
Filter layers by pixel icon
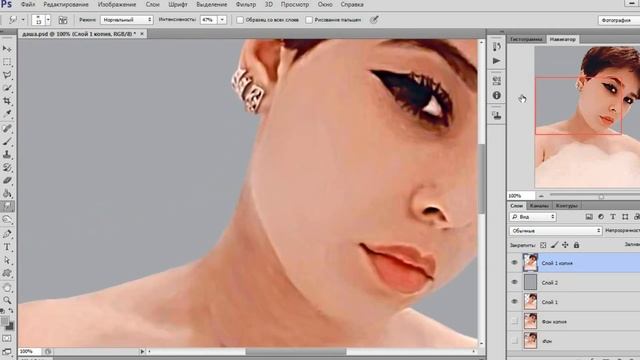[589, 217]
